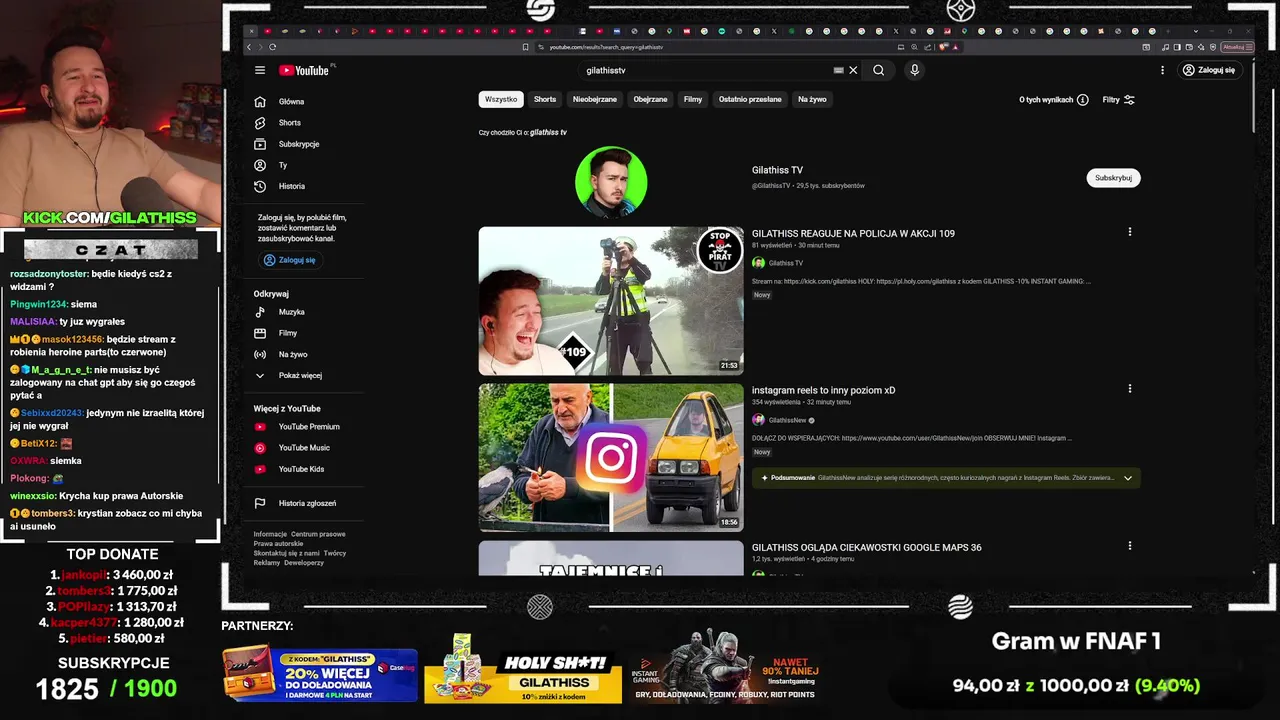
Task: Open options menu for instagram reels video
Action: pos(1130,389)
